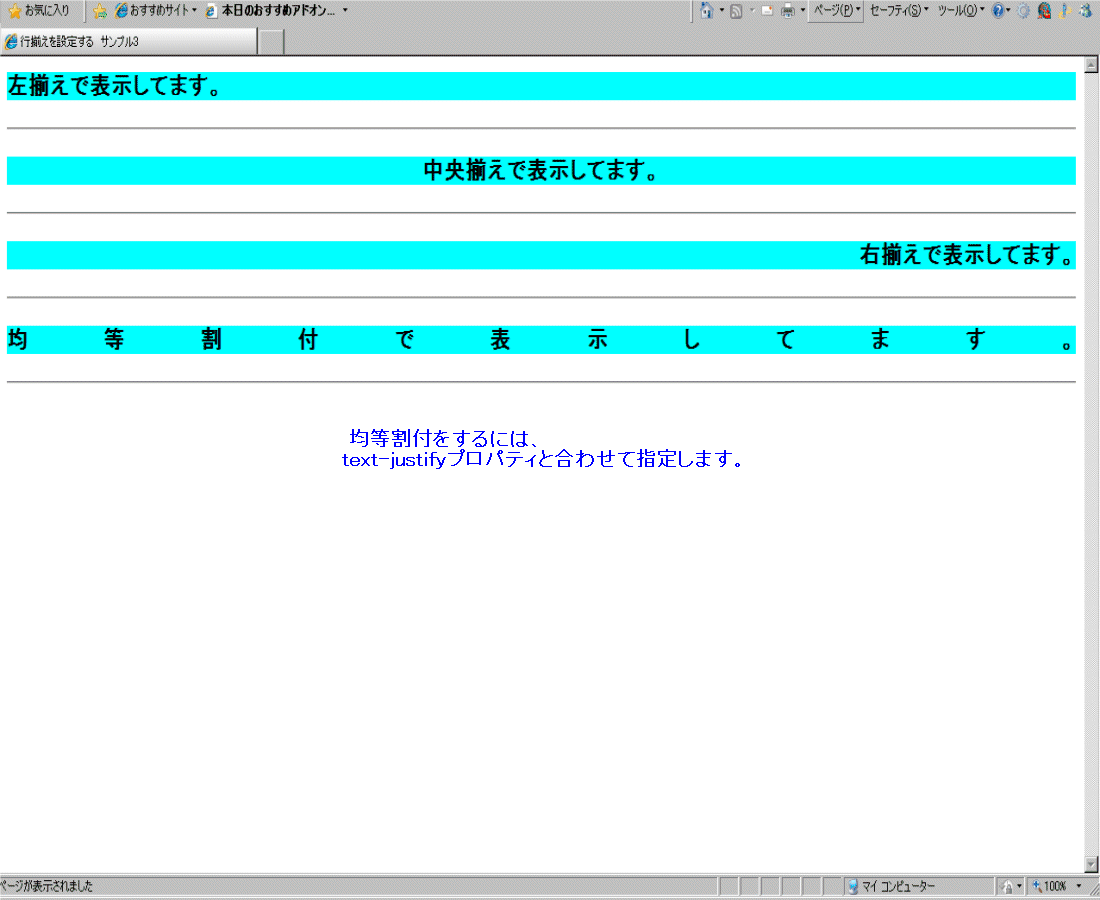Click the vertical scrollbar up arrow
The image size is (1100, 900).
(1091, 65)
